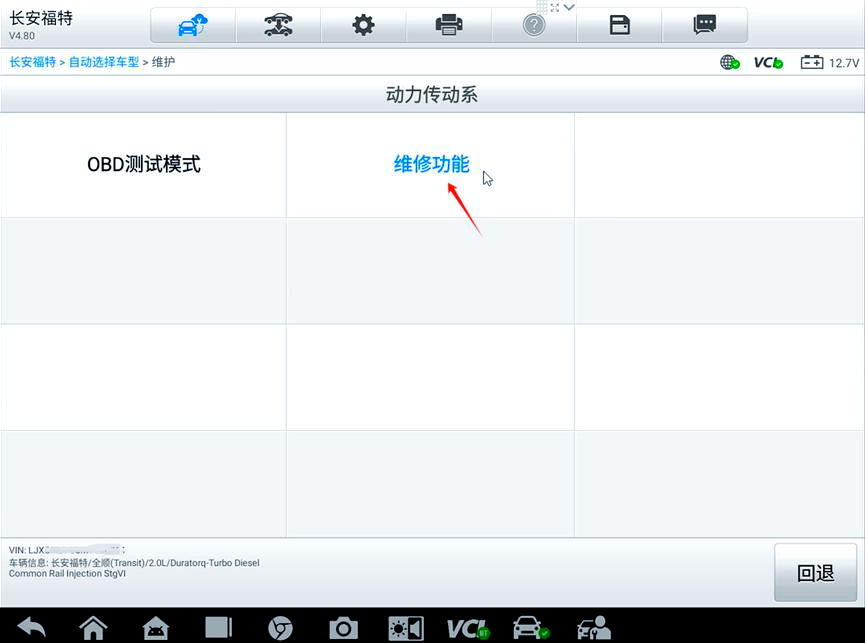Click the 回退 back button
This screenshot has width=865, height=643.
(815, 572)
